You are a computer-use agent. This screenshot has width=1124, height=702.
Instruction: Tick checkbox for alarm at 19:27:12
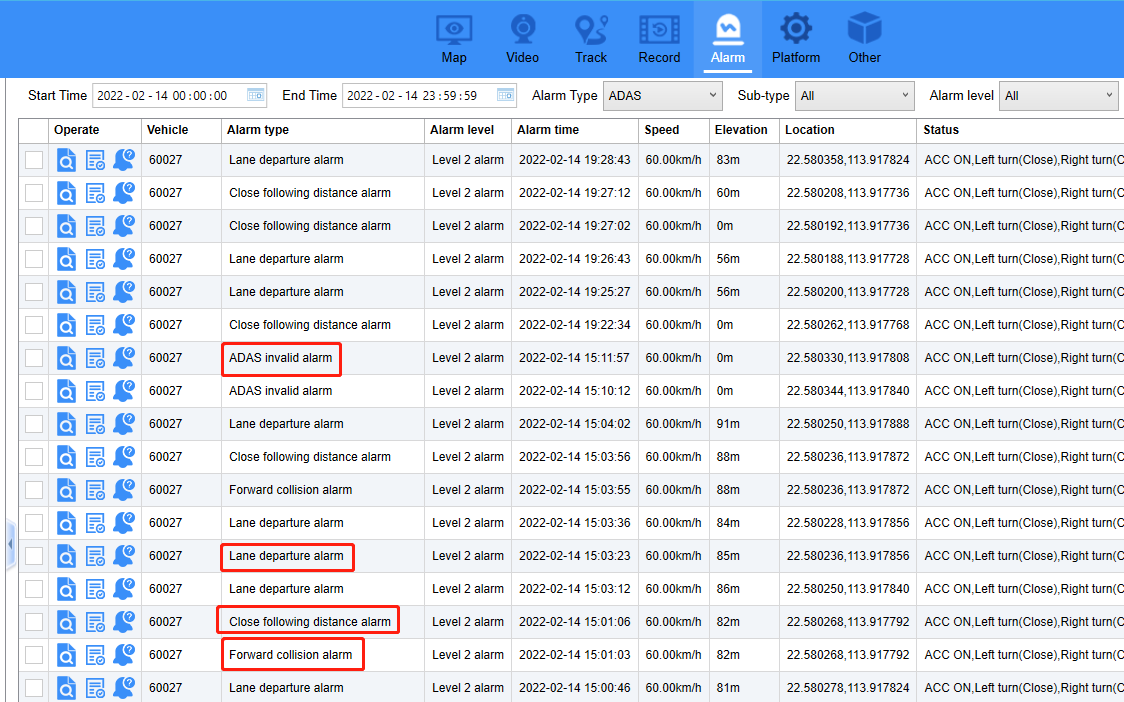[34, 193]
